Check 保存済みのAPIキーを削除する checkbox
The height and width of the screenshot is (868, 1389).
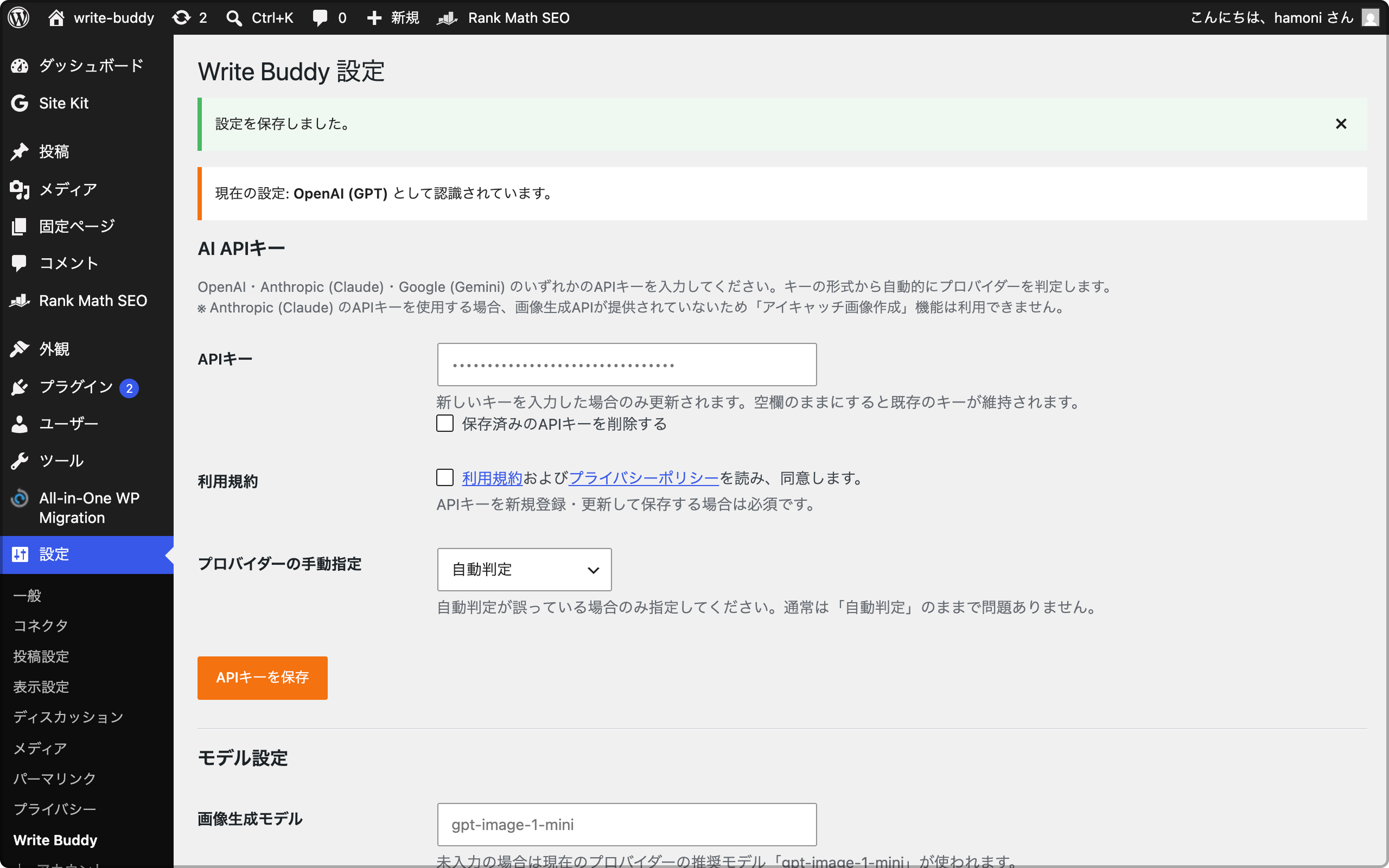click(x=445, y=424)
